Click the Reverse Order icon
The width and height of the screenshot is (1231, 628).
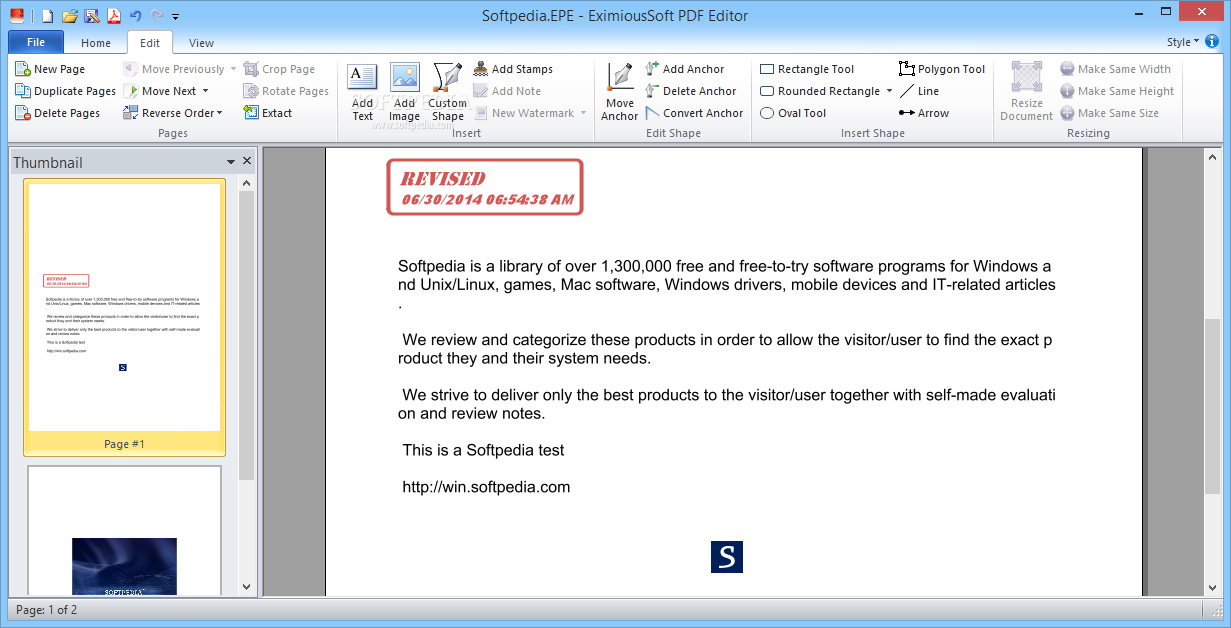tap(130, 113)
